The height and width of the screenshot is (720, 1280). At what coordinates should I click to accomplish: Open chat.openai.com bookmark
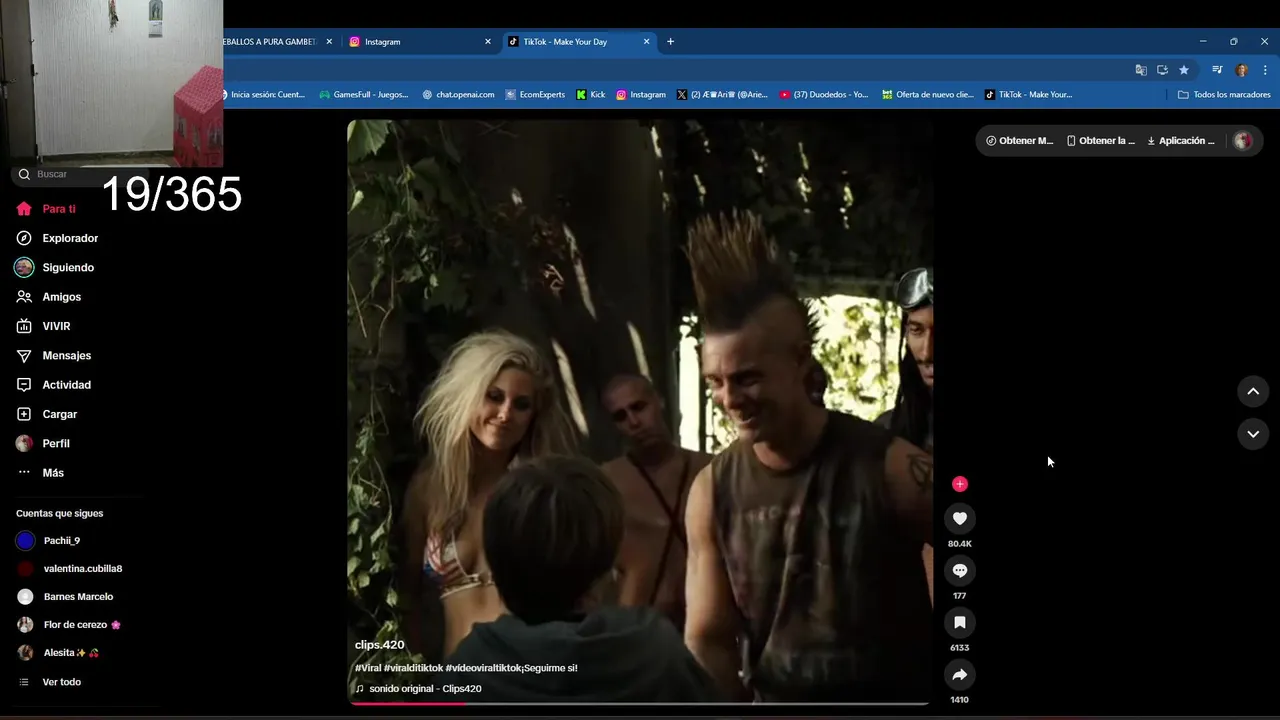(x=458, y=95)
